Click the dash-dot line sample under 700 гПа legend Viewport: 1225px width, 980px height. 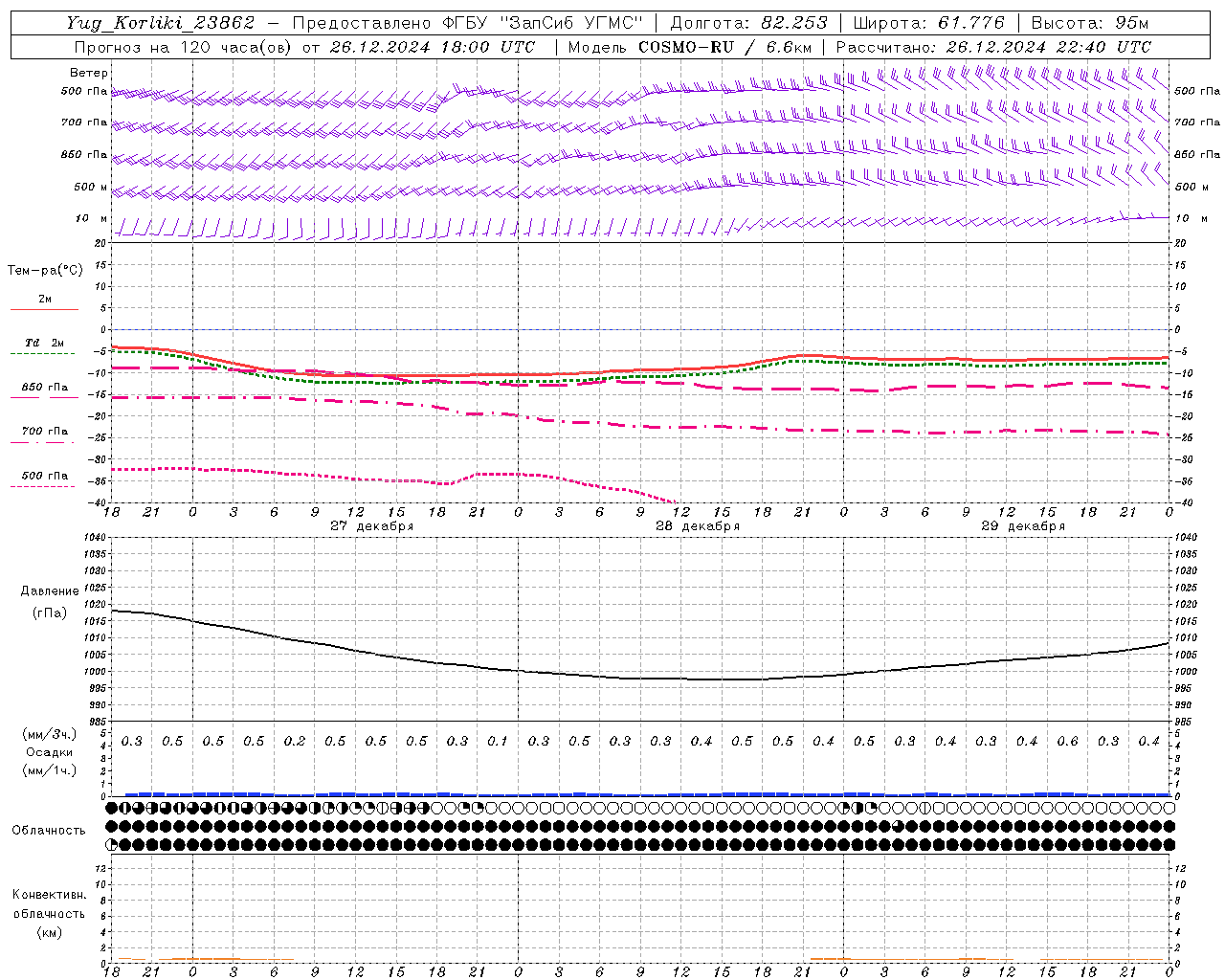click(42, 442)
